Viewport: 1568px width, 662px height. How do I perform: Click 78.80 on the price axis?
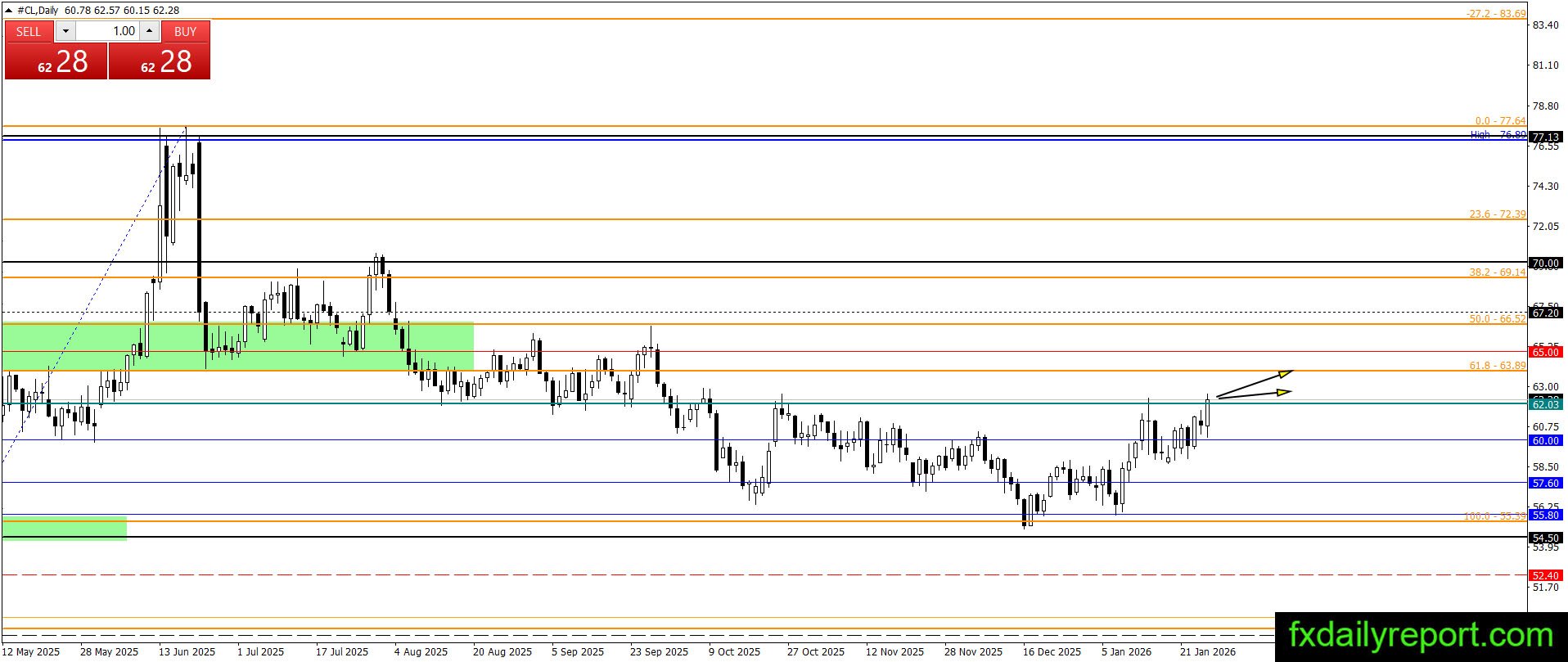(1545, 106)
